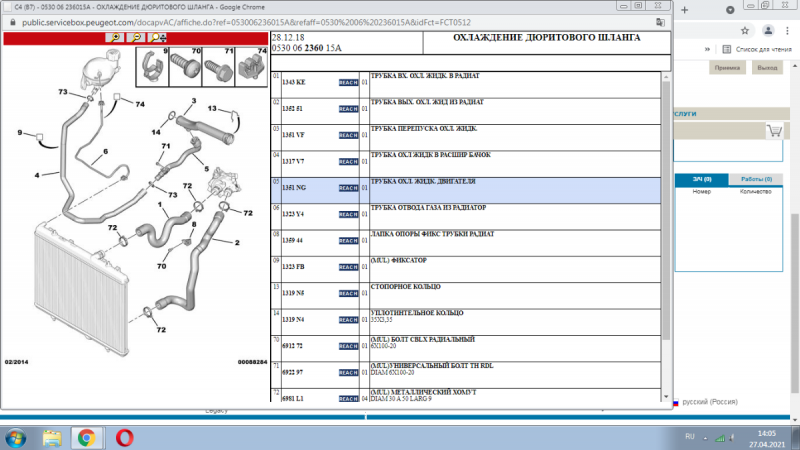This screenshot has width=800, height=450.
Task: Switch to the Работы (0) tab
Action: tap(755, 179)
